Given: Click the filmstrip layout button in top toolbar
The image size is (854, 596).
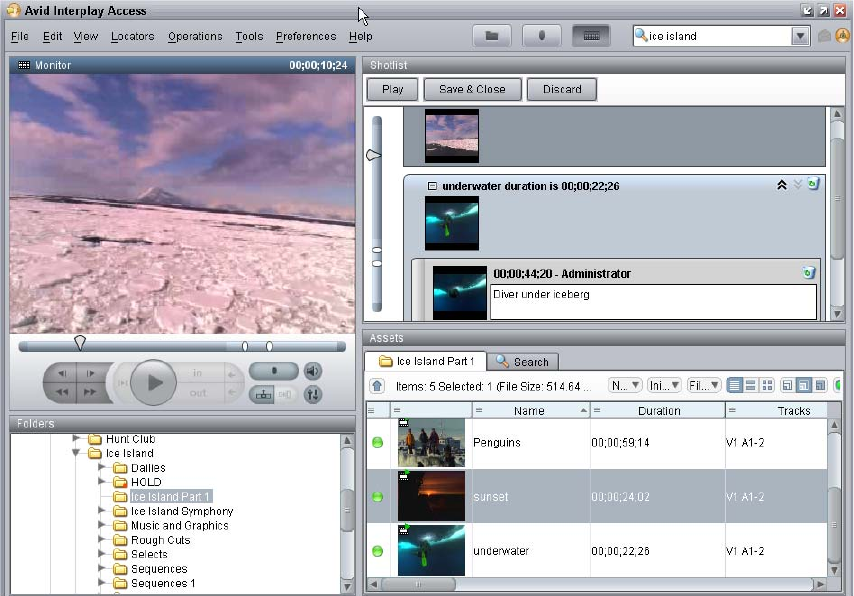Looking at the screenshot, I should (591, 36).
